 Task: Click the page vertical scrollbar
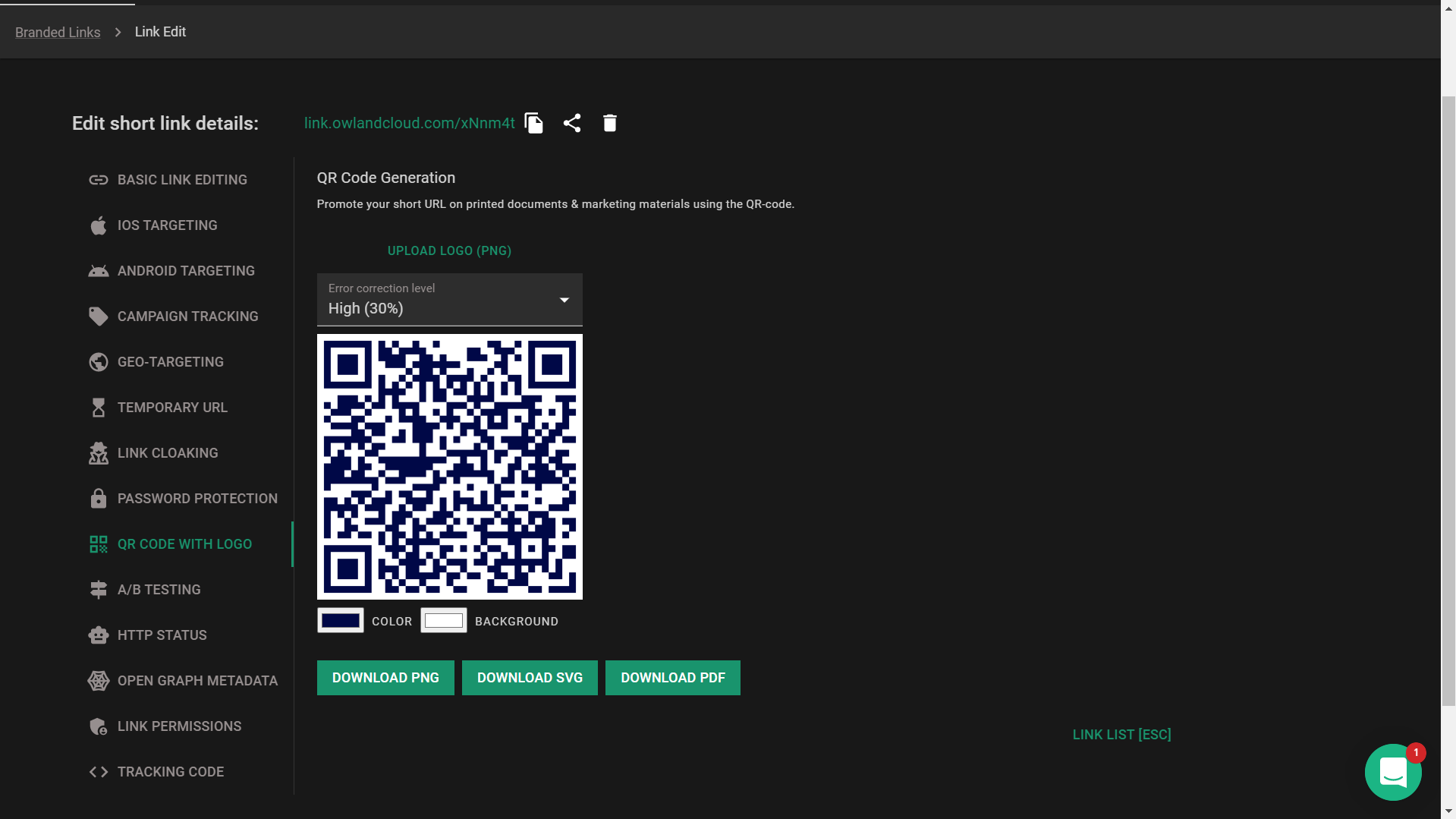pos(1448,402)
